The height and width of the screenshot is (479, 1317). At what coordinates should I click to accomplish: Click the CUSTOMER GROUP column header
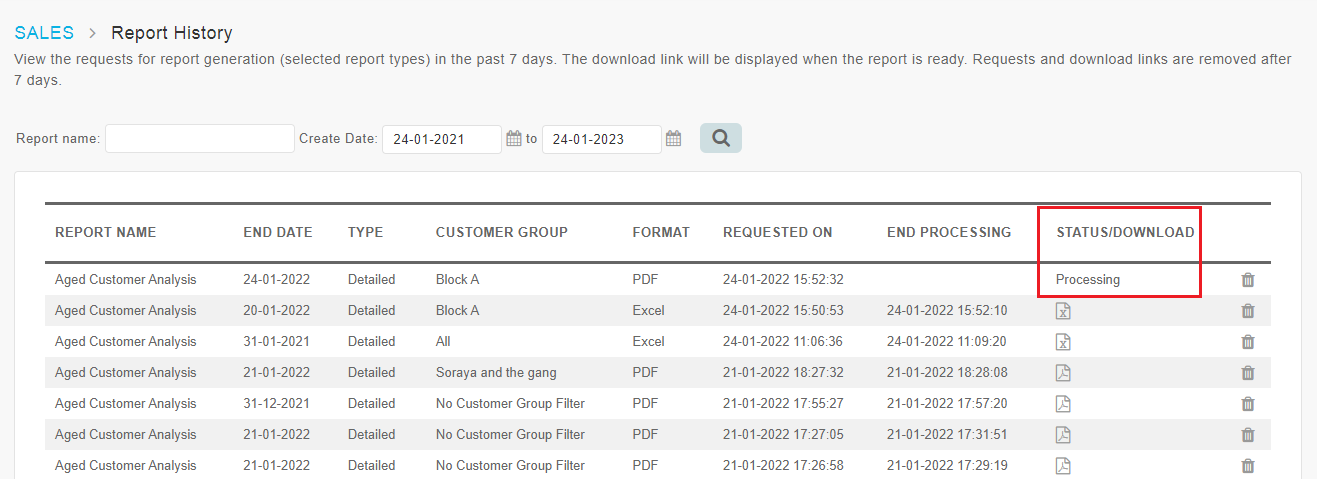[x=502, y=232]
